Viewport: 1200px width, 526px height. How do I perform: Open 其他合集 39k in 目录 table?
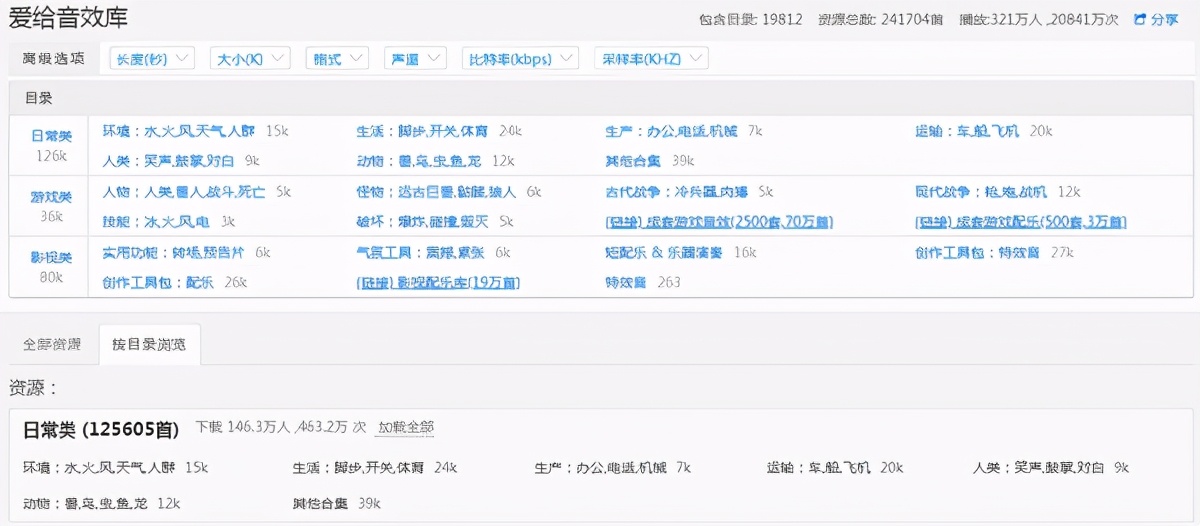click(633, 160)
